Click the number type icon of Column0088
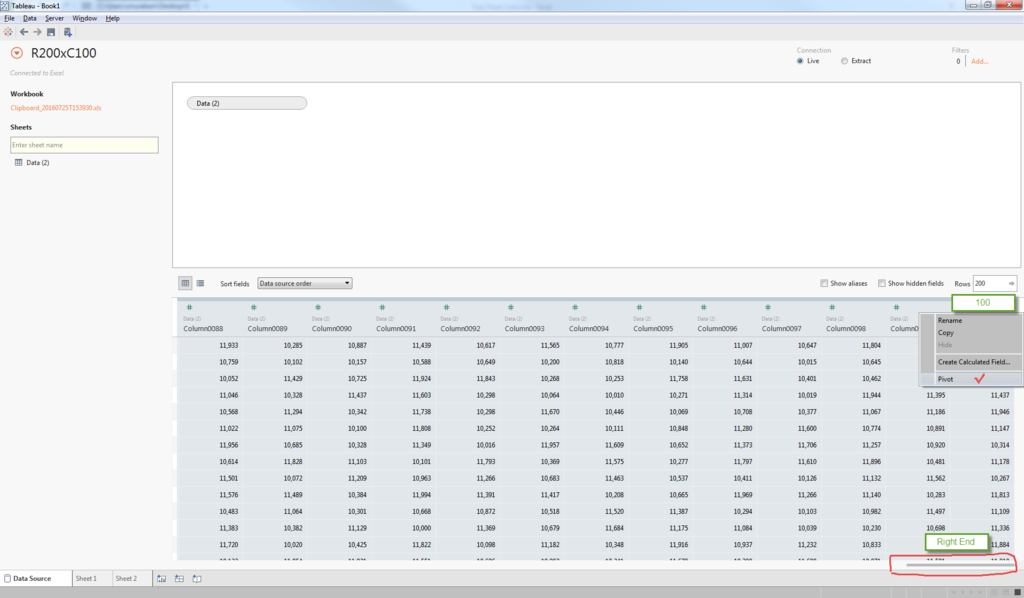Viewport: 1024px width, 598px height. click(189, 307)
